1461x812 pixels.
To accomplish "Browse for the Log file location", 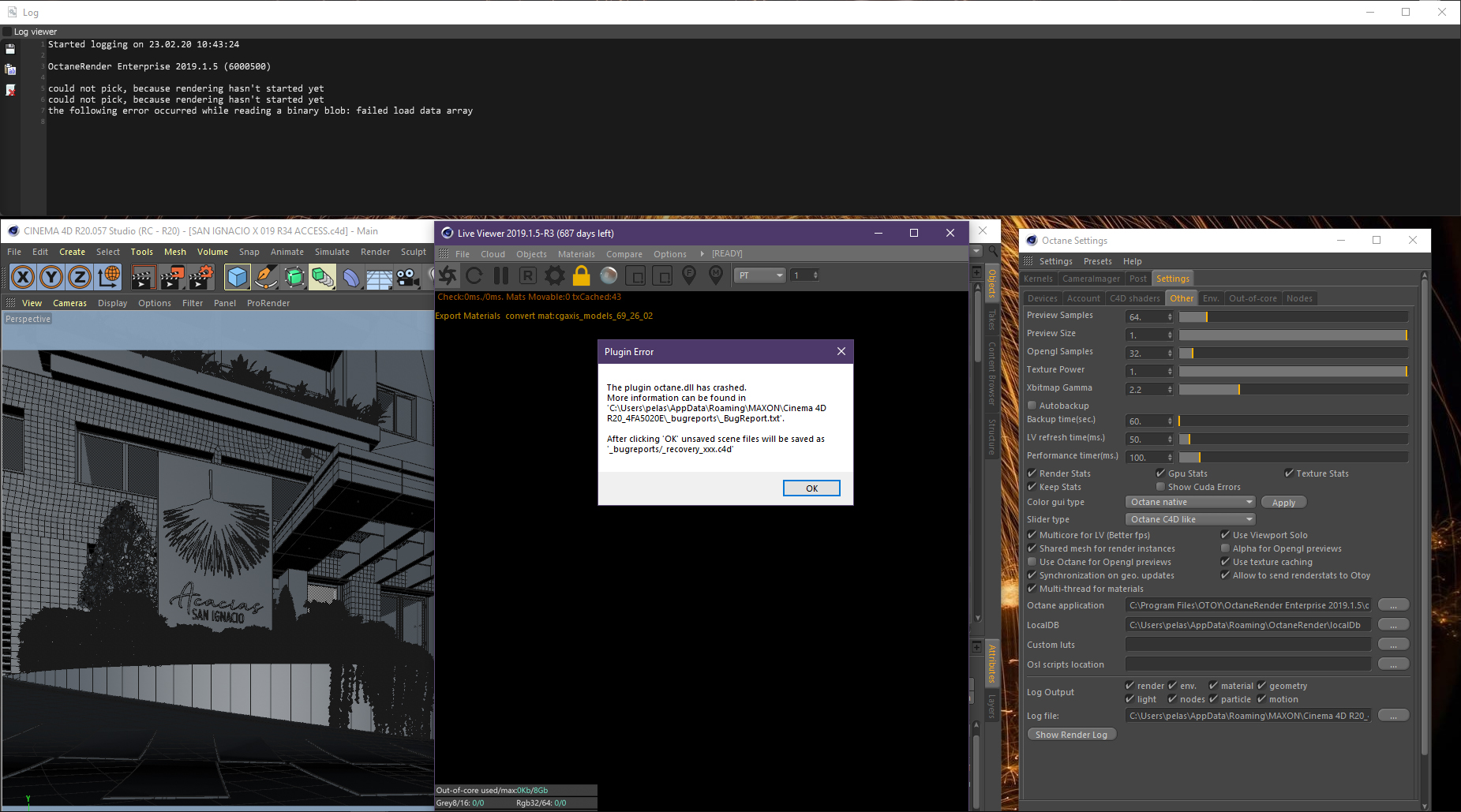I will pyautogui.click(x=1393, y=716).
